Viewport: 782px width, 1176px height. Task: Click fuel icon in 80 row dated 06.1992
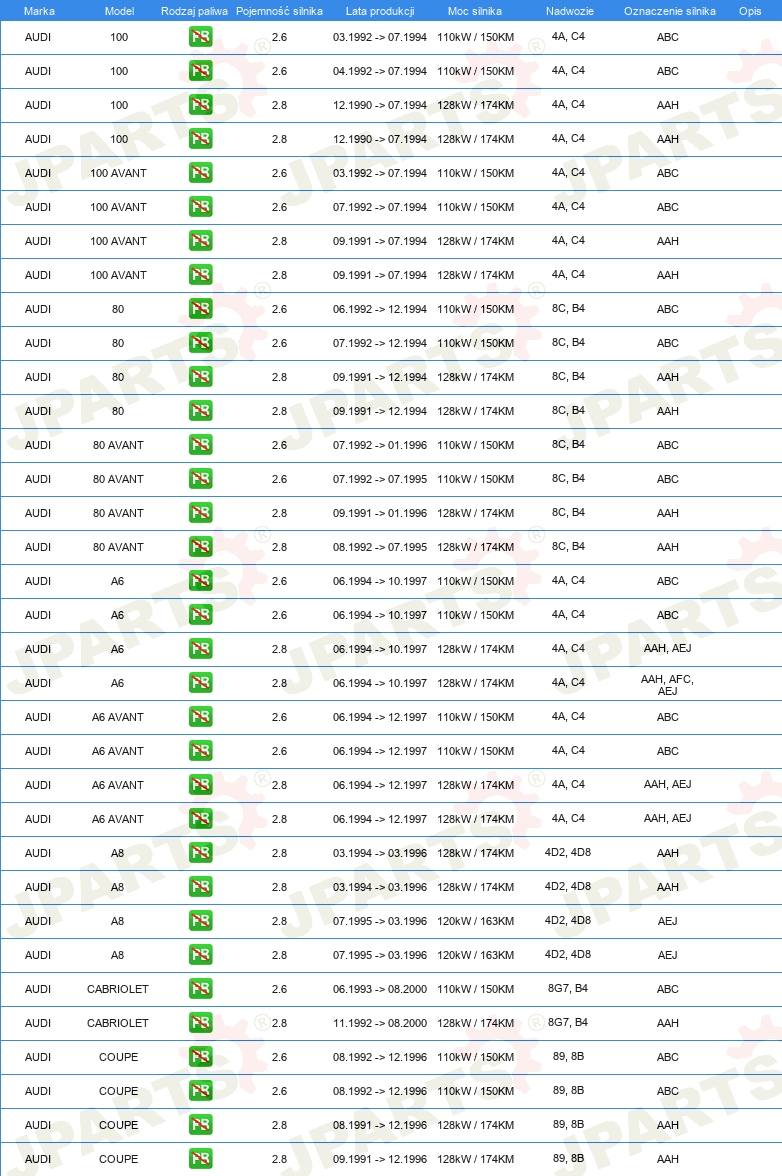click(x=200, y=308)
